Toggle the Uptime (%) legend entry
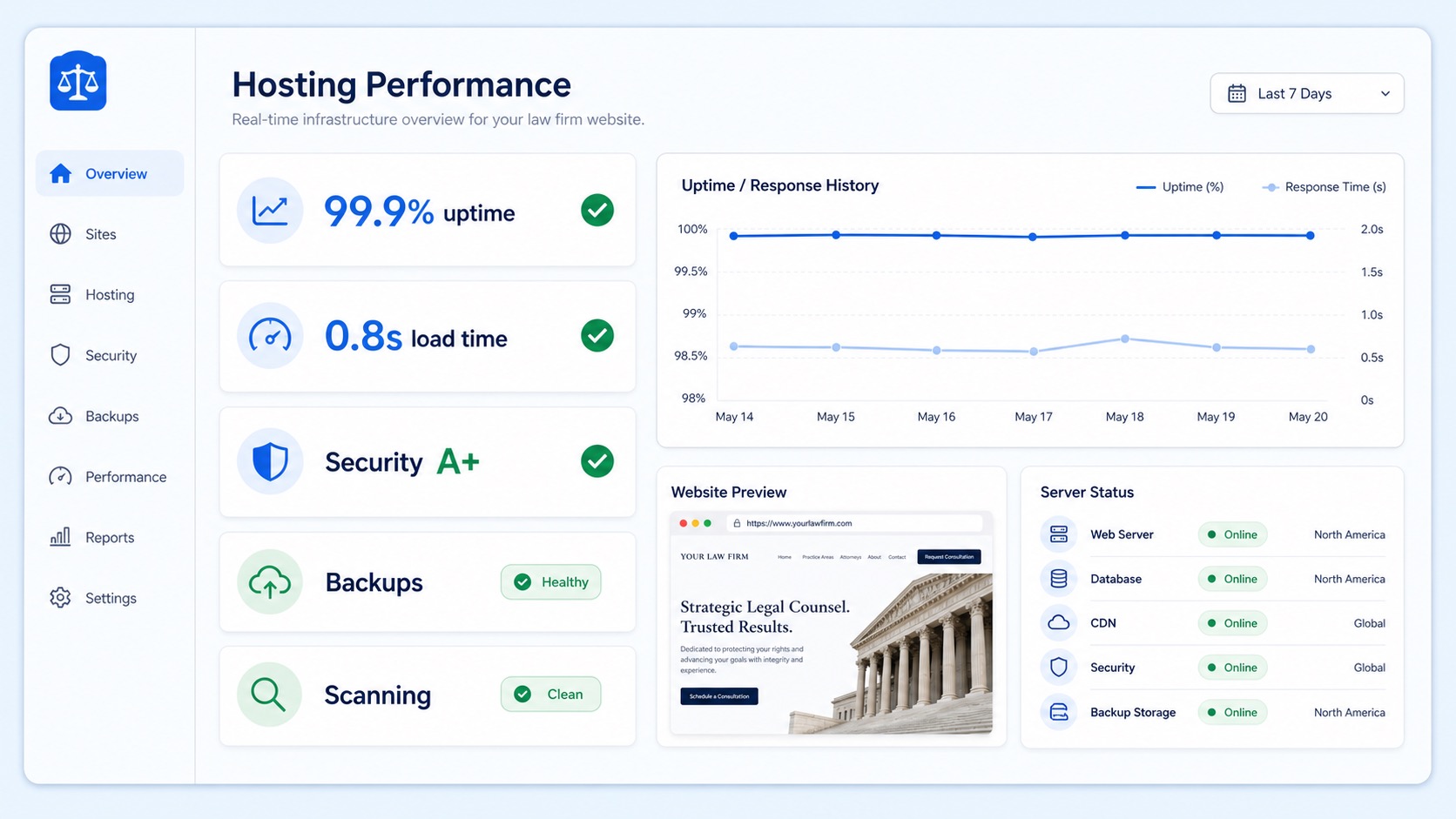Image resolution: width=1456 pixels, height=819 pixels. pos(1180,187)
